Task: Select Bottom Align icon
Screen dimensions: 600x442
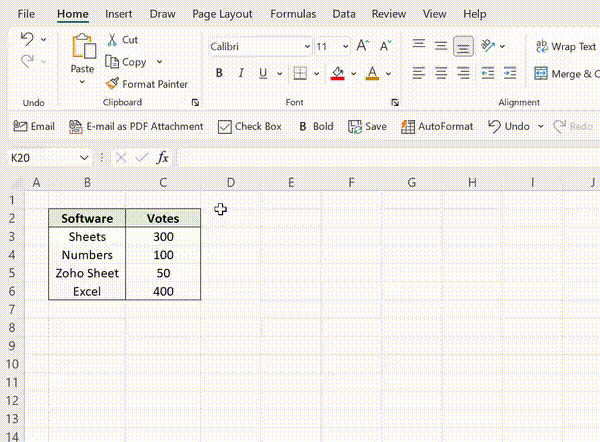Action: (x=463, y=46)
